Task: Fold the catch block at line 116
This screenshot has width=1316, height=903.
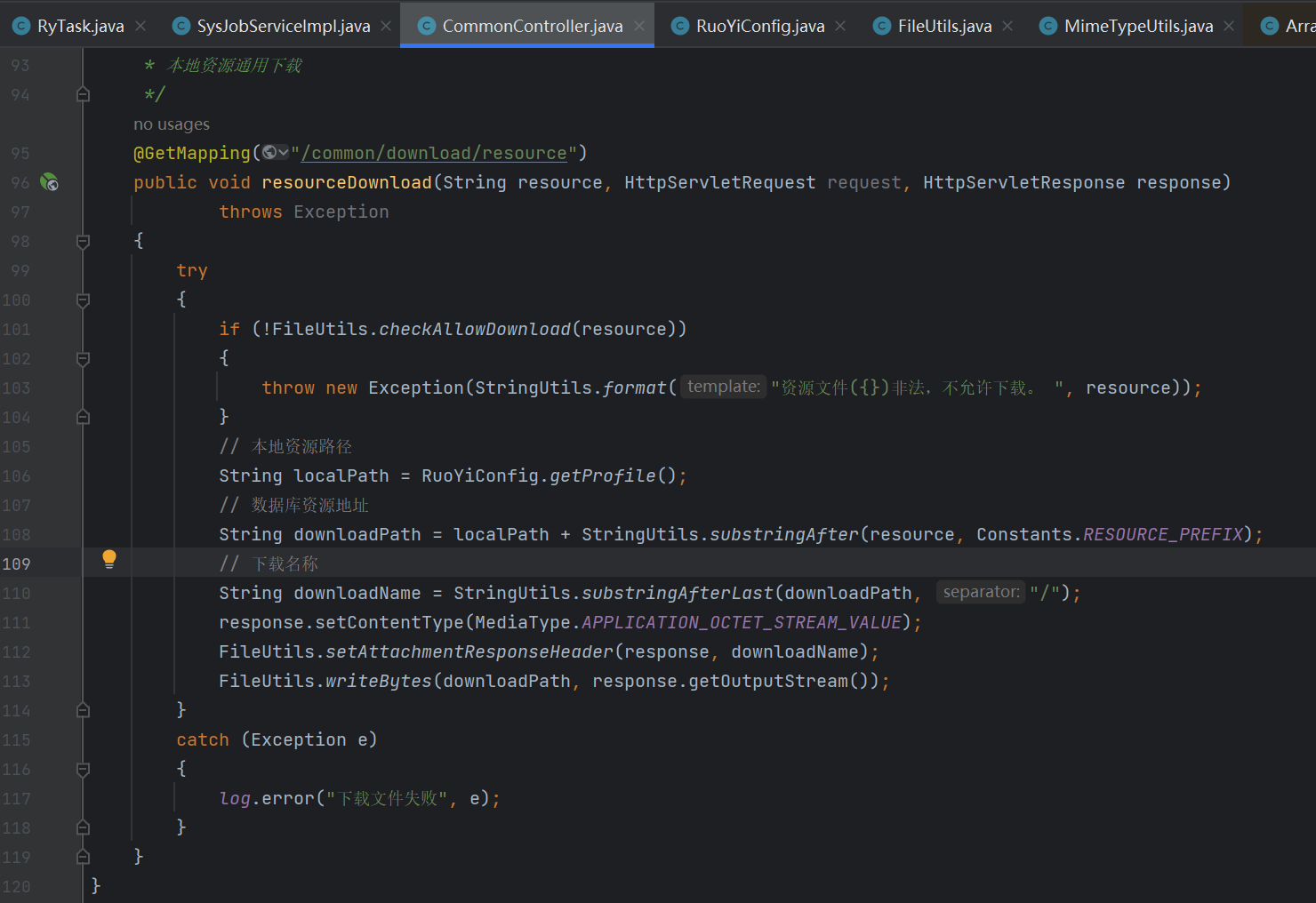Action: pyautogui.click(x=83, y=770)
